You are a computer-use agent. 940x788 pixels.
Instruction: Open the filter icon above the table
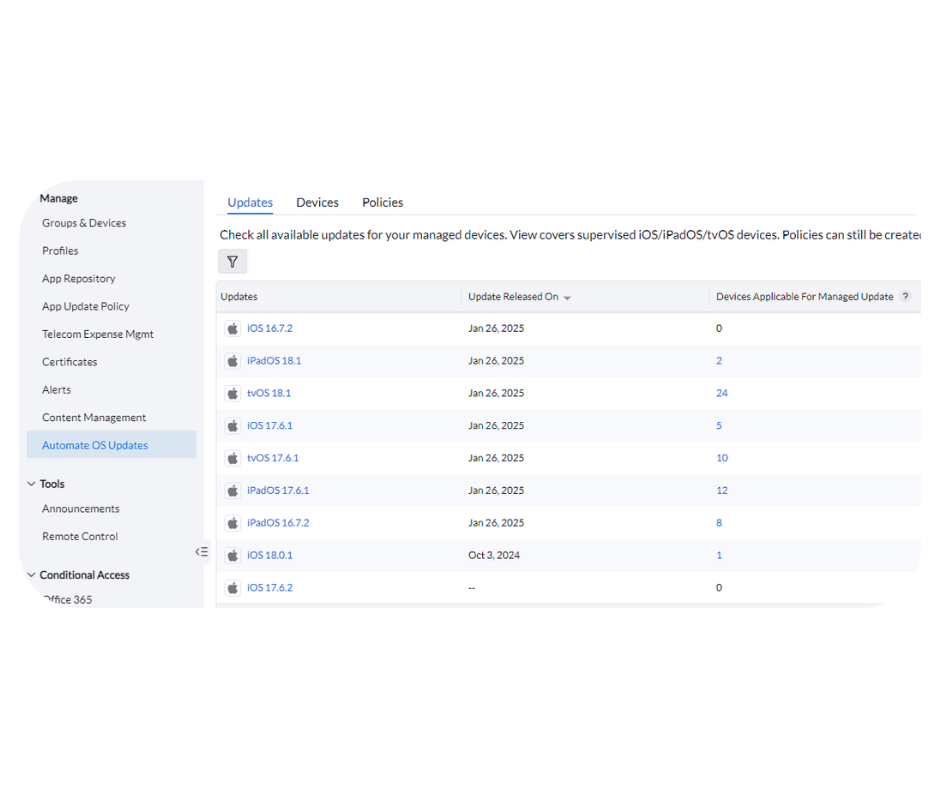coord(232,261)
